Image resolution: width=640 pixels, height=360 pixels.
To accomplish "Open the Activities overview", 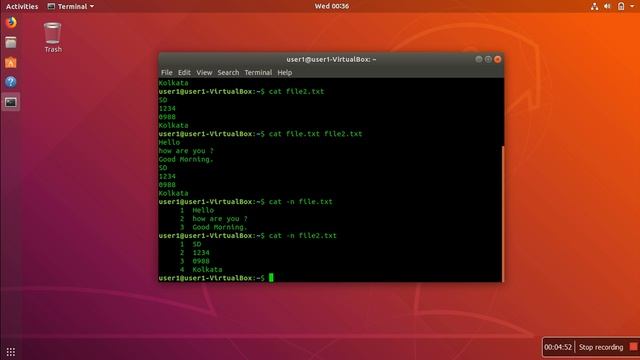I will click(22, 6).
